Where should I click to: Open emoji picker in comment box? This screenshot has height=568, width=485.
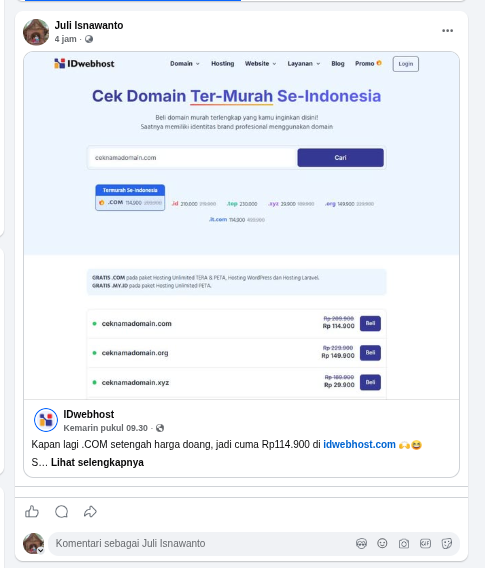[x=382, y=543]
